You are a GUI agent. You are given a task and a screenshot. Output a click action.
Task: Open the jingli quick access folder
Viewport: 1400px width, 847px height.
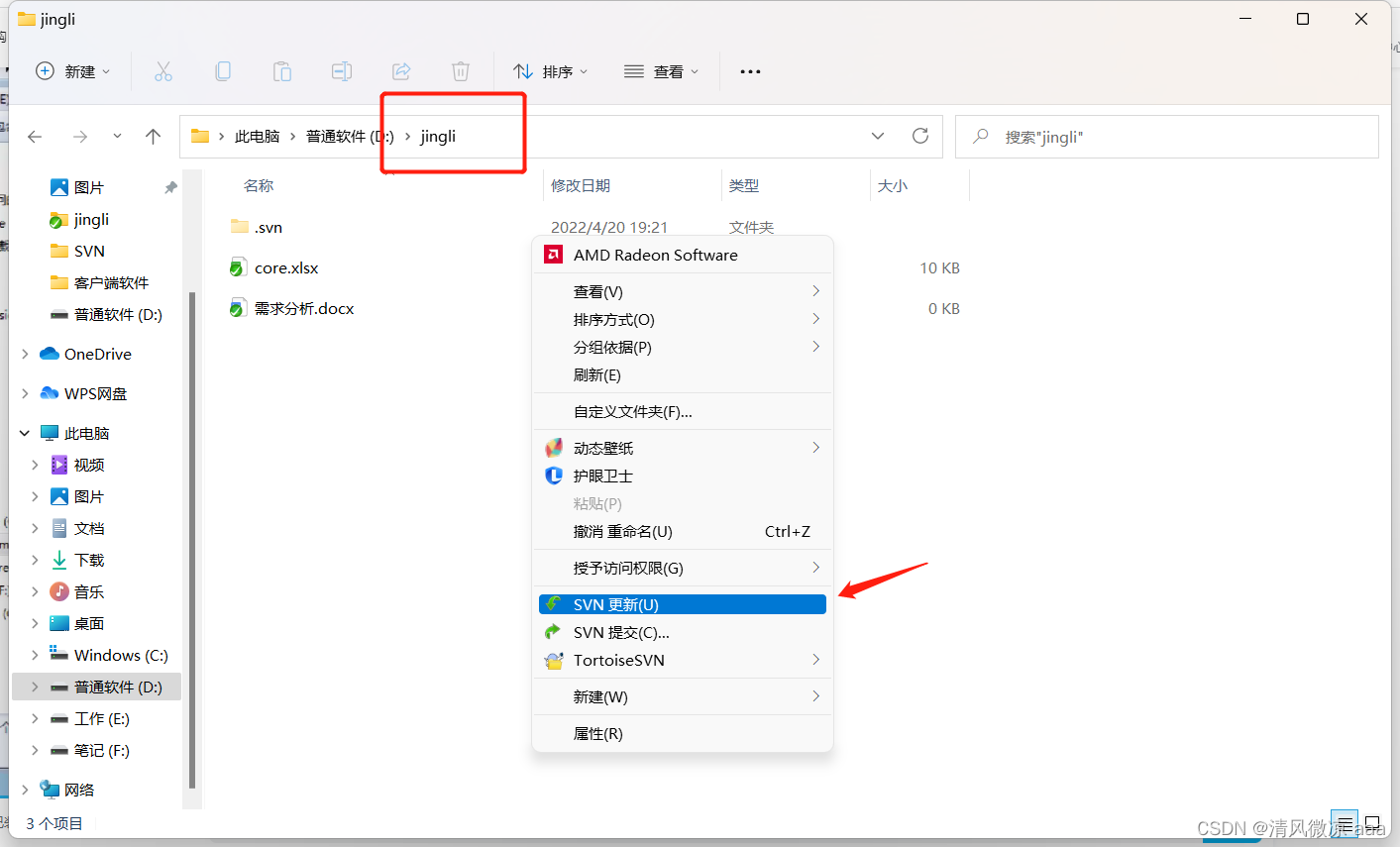coord(79,219)
